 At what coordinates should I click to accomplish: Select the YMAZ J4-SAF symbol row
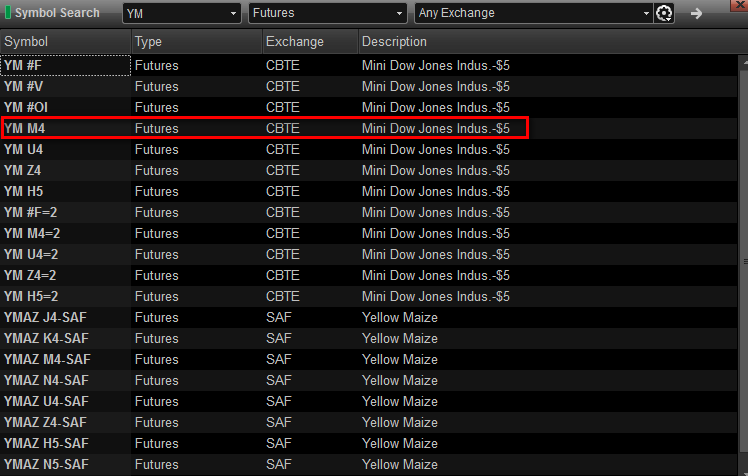tap(368, 317)
